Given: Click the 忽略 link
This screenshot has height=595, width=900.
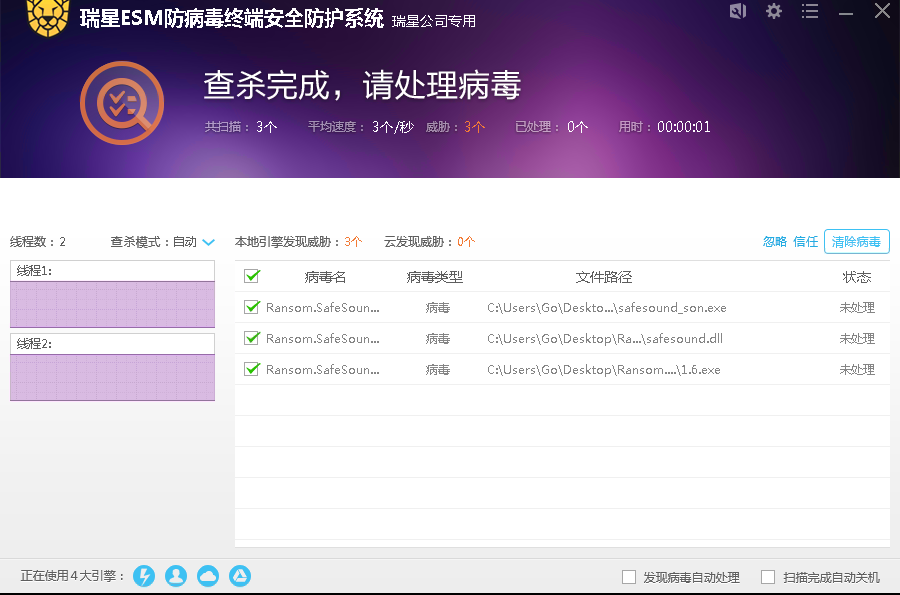Looking at the screenshot, I should click(775, 242).
